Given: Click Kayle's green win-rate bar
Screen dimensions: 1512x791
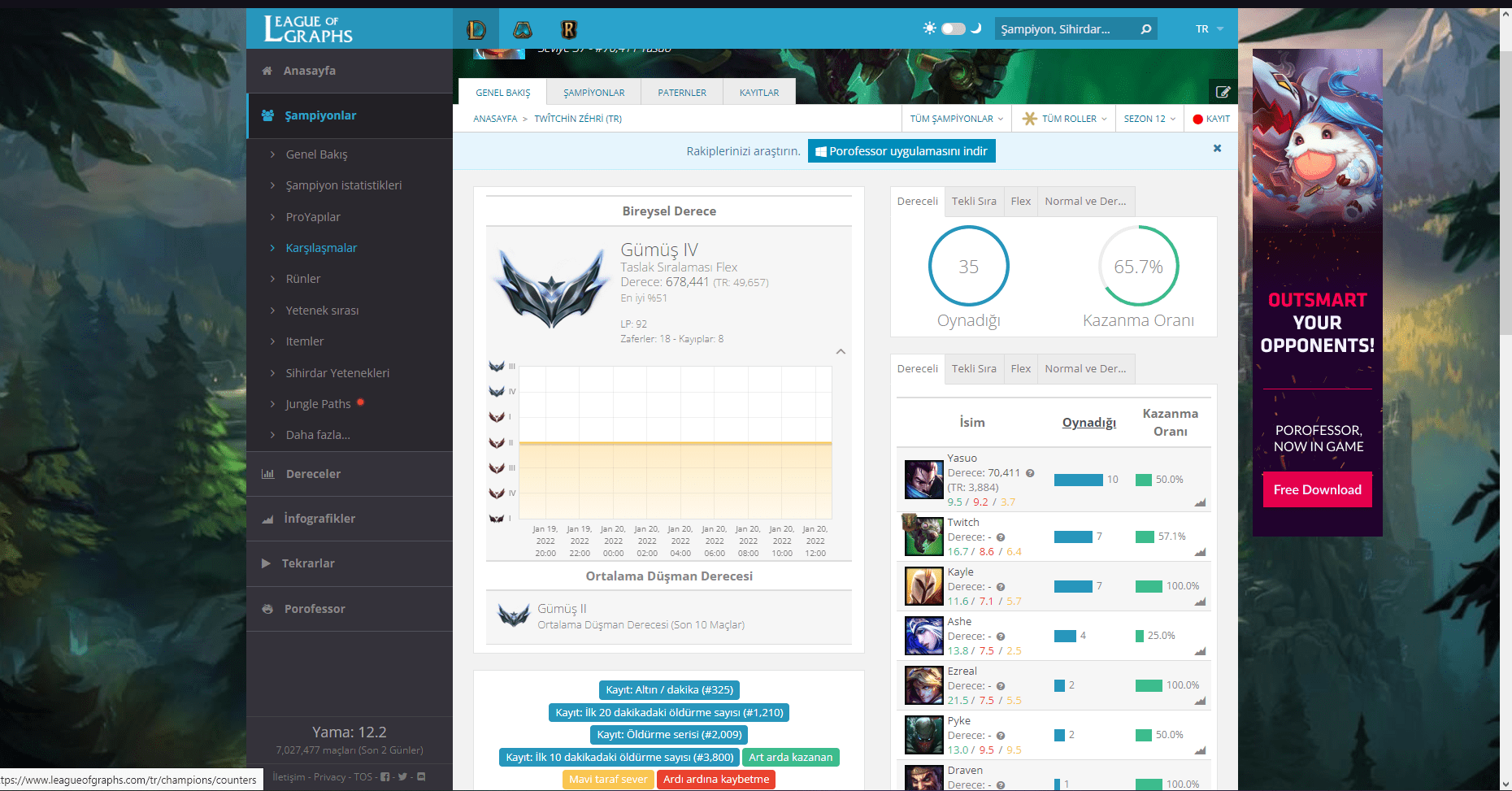Looking at the screenshot, I should pyautogui.click(x=1149, y=586).
